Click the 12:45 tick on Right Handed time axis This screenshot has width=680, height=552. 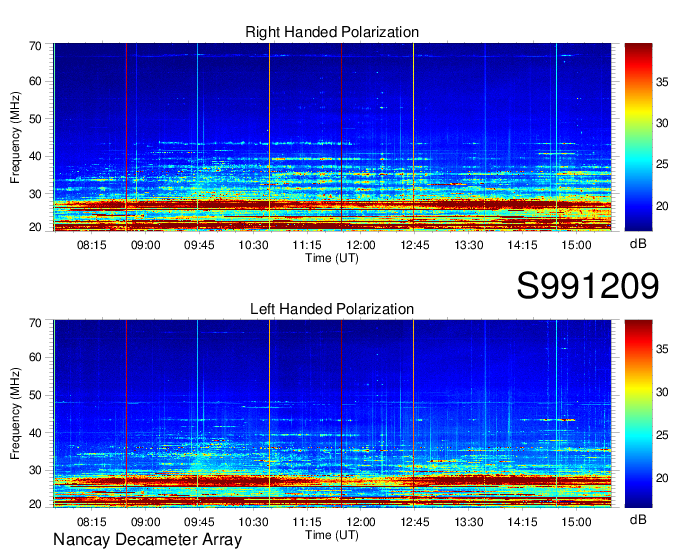click(415, 245)
